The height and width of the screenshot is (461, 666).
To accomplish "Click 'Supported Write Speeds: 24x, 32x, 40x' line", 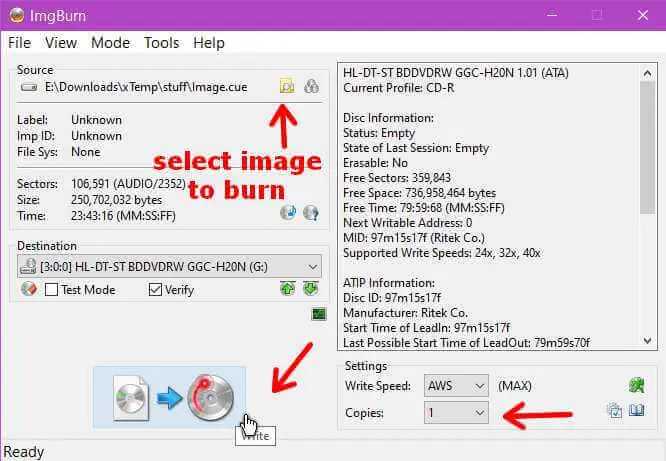I will click(442, 253).
